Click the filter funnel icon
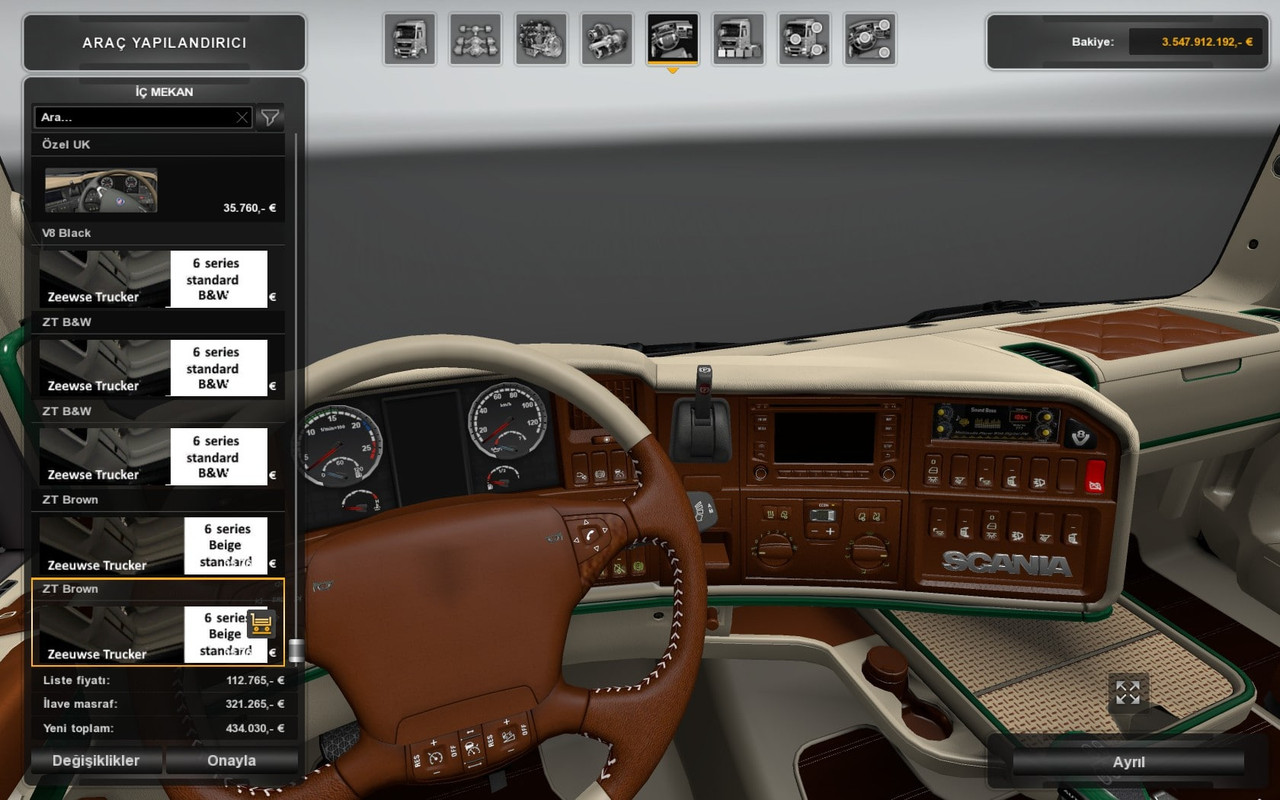Viewport: 1280px width, 800px height. pos(270,117)
